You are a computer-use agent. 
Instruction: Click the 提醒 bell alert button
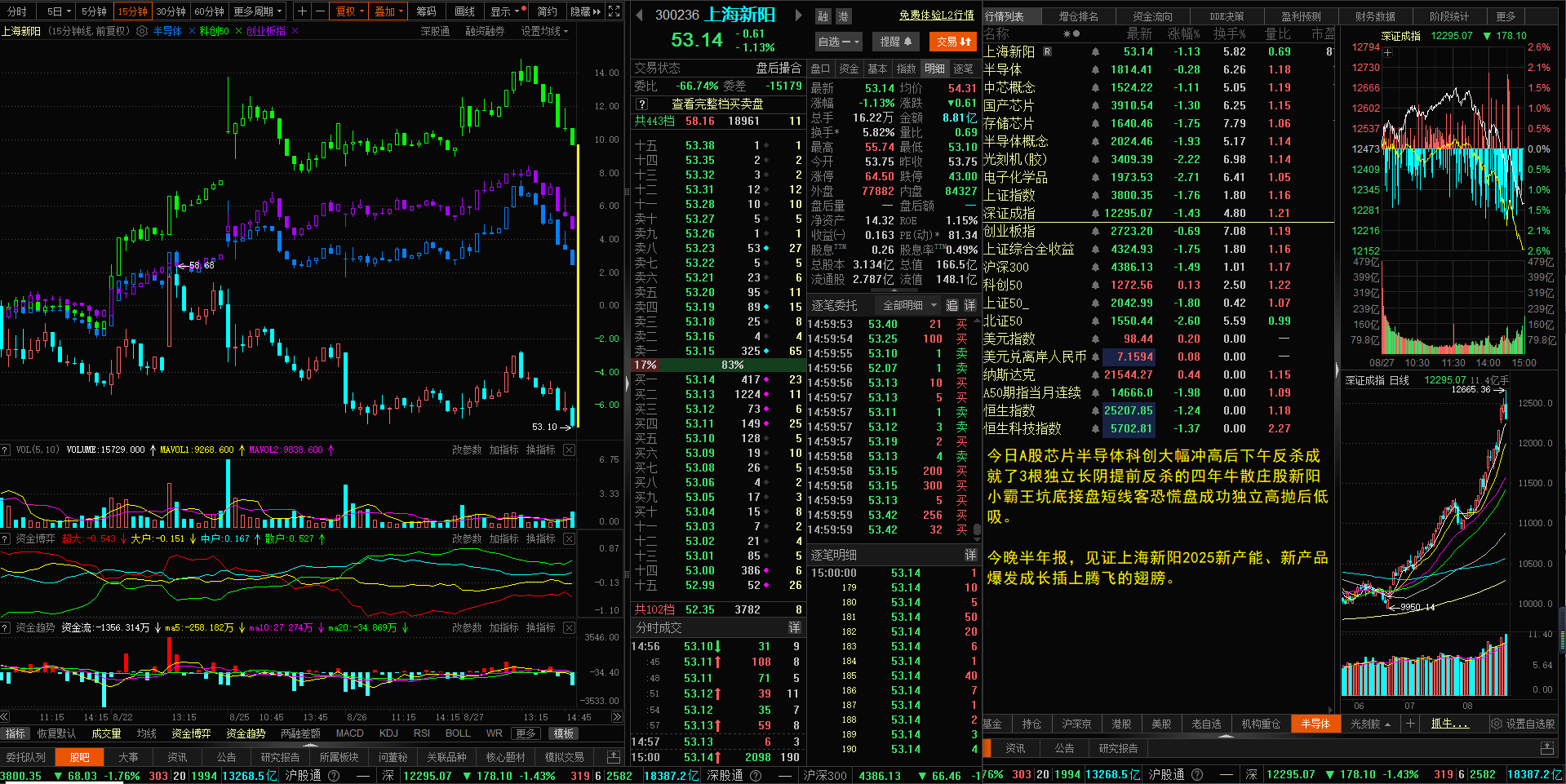(895, 42)
